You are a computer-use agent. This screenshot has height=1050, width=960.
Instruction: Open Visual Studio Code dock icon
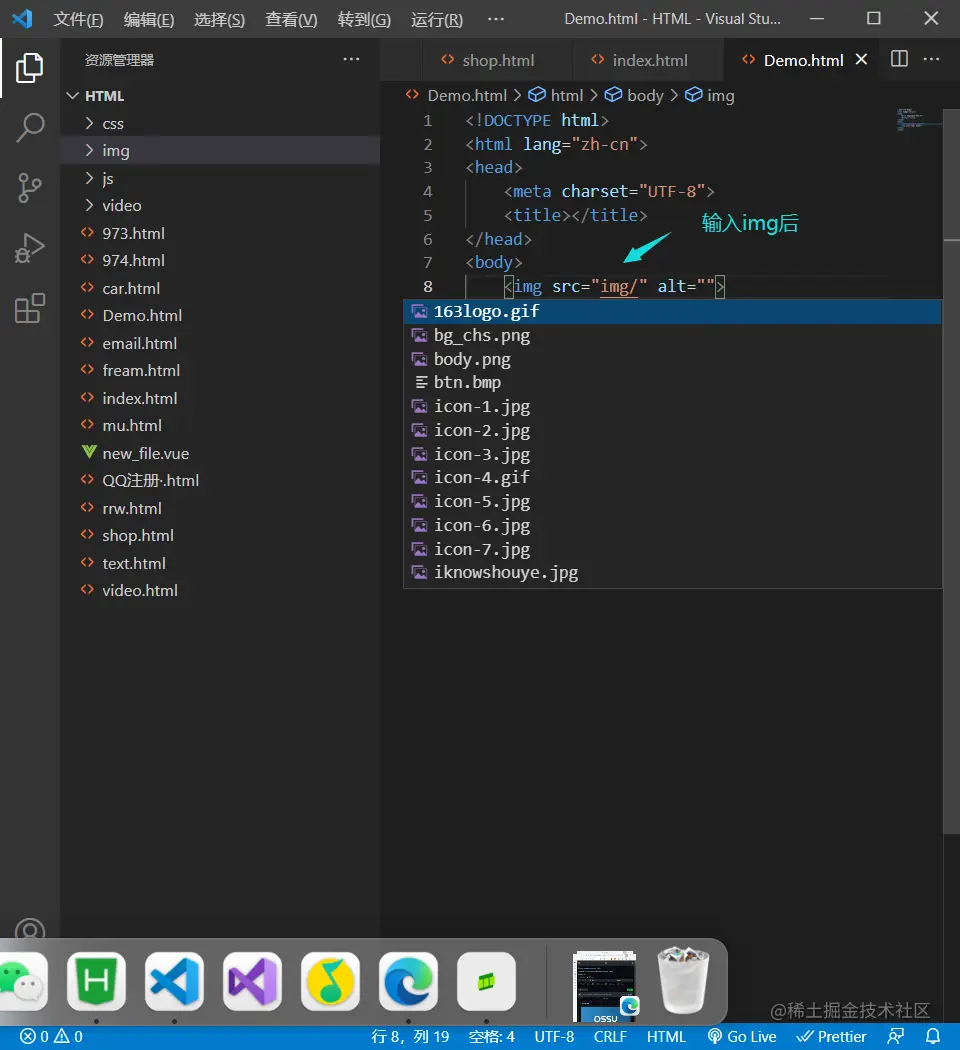coord(174,982)
